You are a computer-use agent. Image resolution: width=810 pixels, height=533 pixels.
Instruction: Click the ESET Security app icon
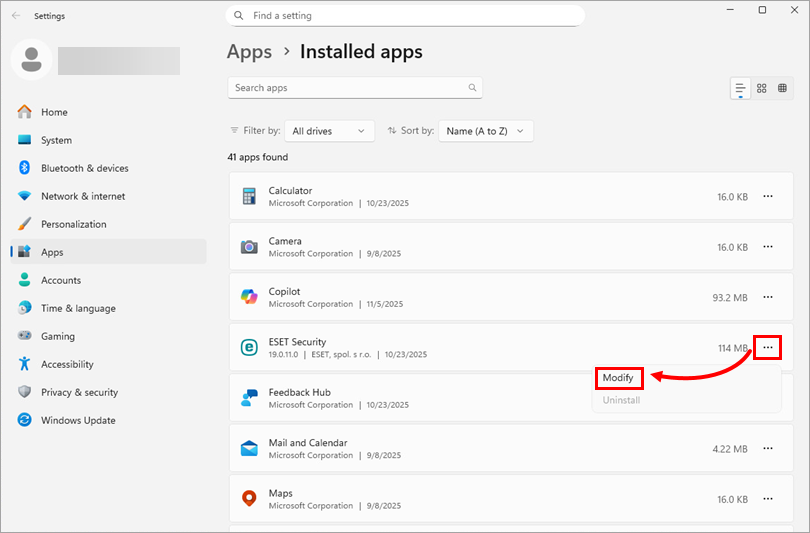click(249, 347)
